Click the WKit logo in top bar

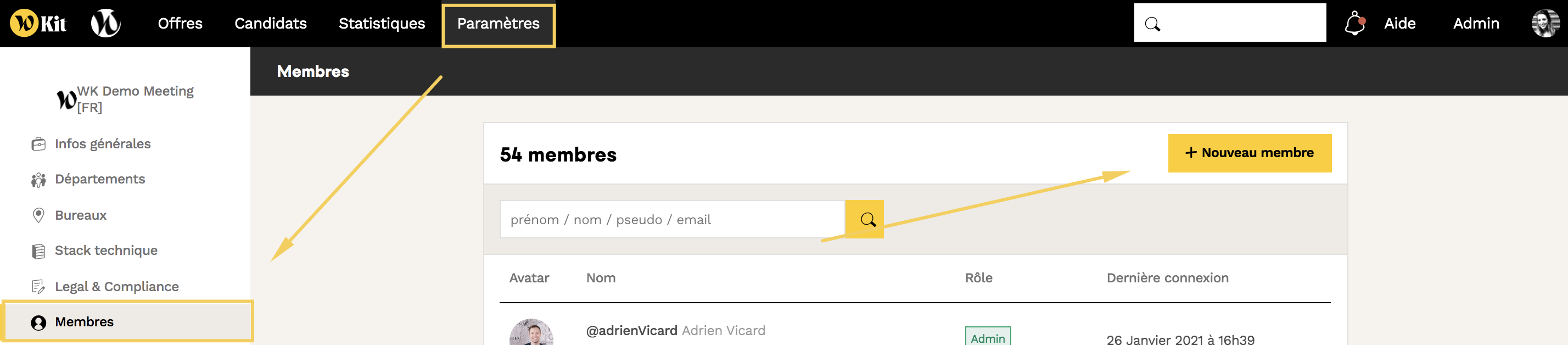click(38, 23)
